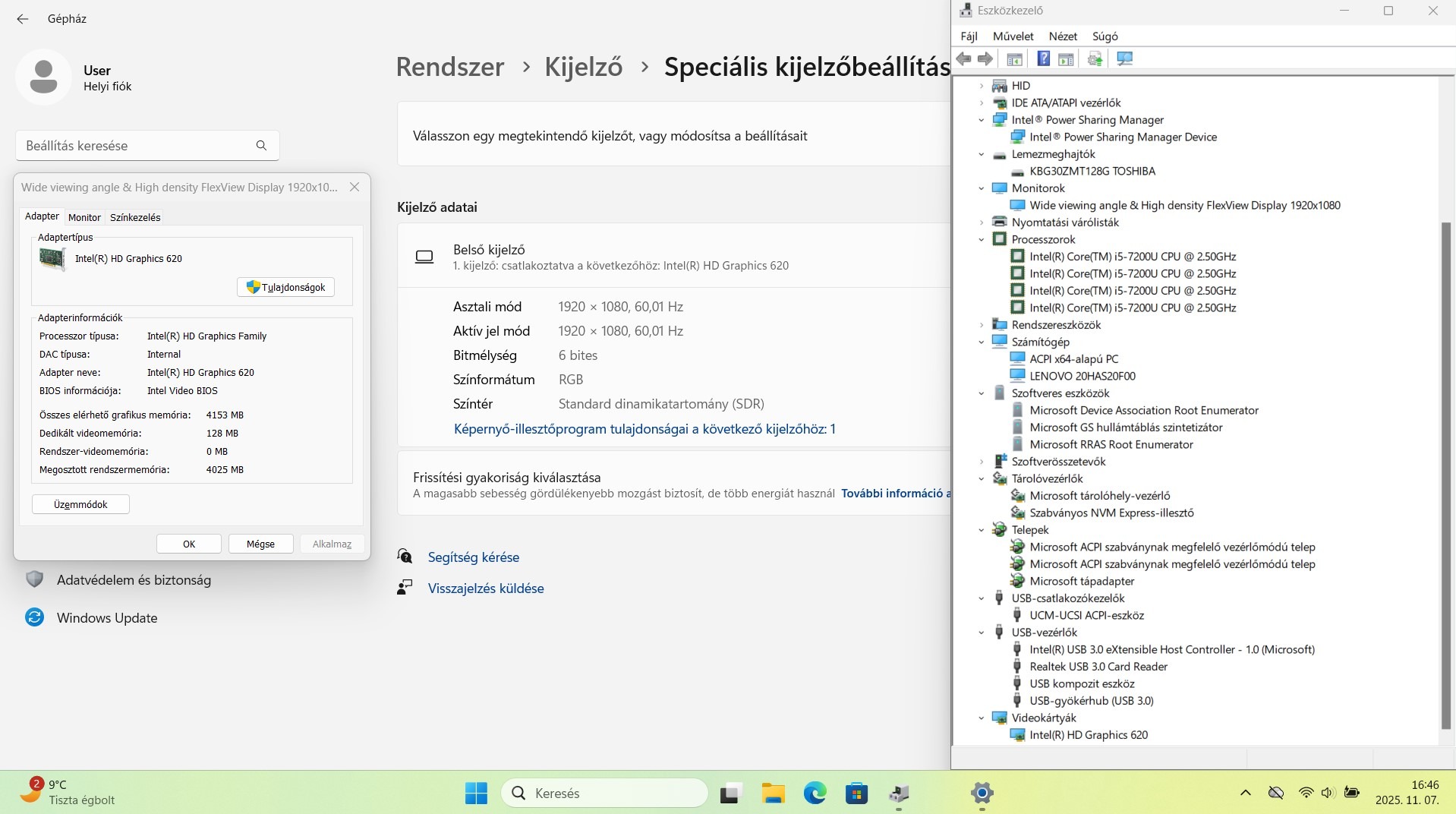Click the Kijelző breadcrumb
Viewport: 1456px width, 814px height.
[583, 67]
